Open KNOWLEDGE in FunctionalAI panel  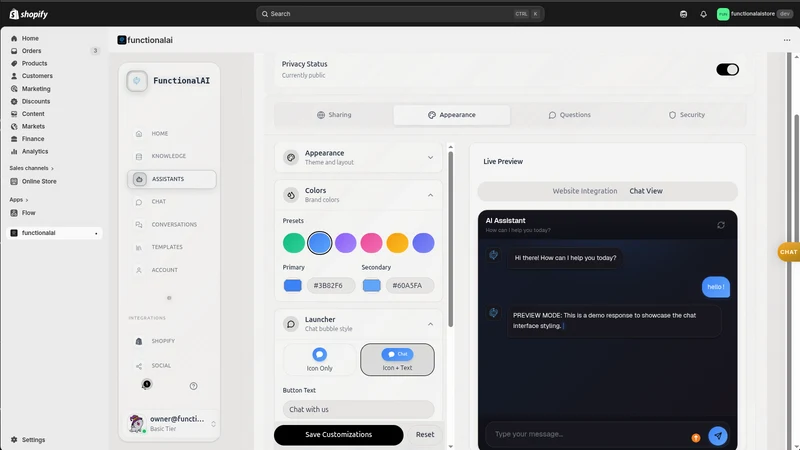coord(171,156)
